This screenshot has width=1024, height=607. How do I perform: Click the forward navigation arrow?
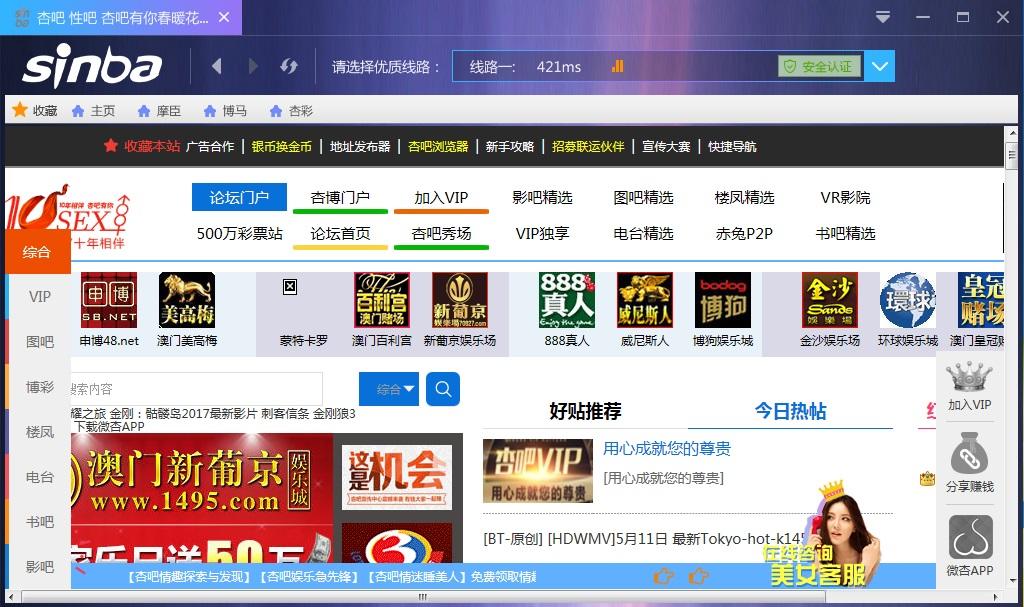(252, 66)
